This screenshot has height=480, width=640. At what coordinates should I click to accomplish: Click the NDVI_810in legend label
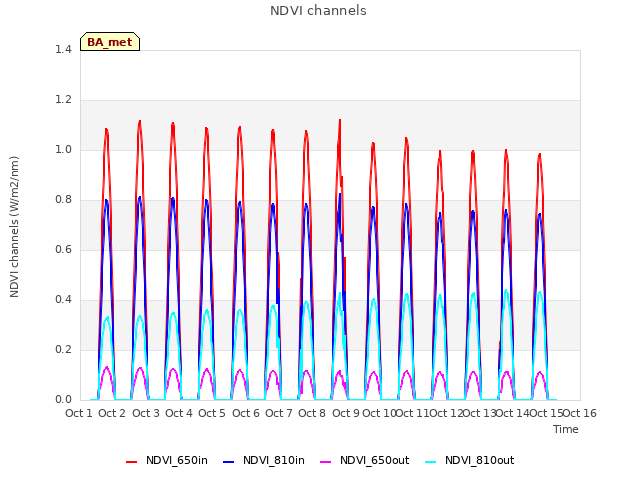tap(274, 460)
